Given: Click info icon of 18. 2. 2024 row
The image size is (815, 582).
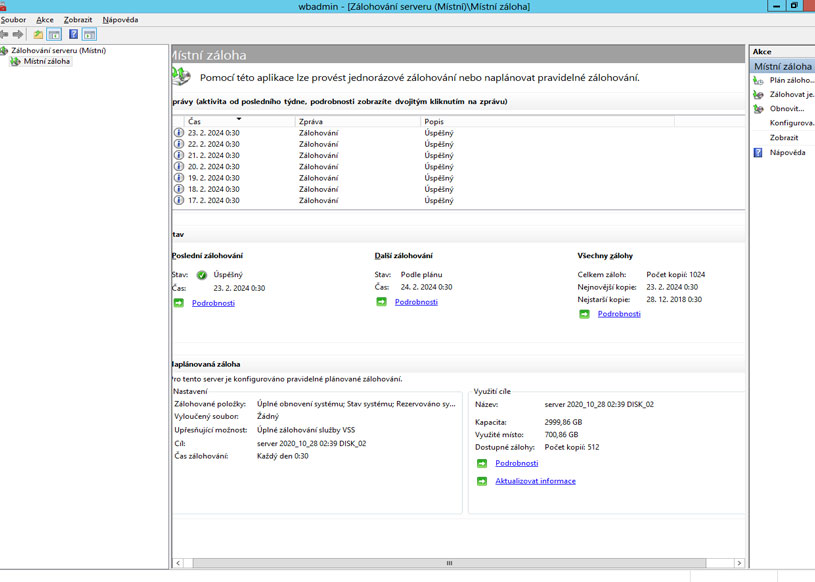Looking at the screenshot, I should (x=179, y=189).
